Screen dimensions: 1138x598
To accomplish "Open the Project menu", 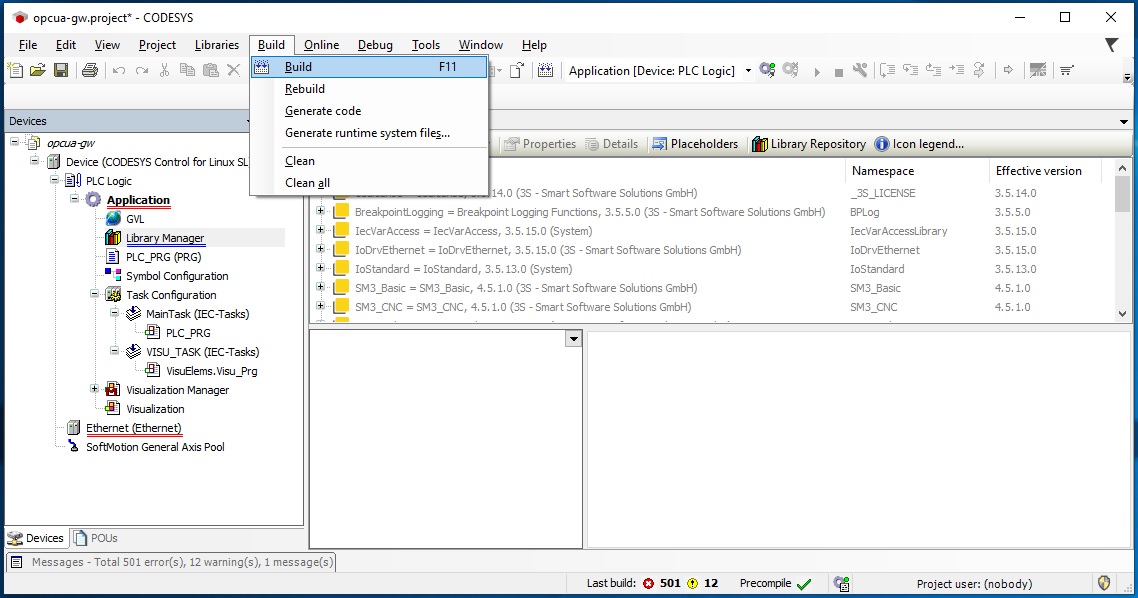I will (157, 45).
